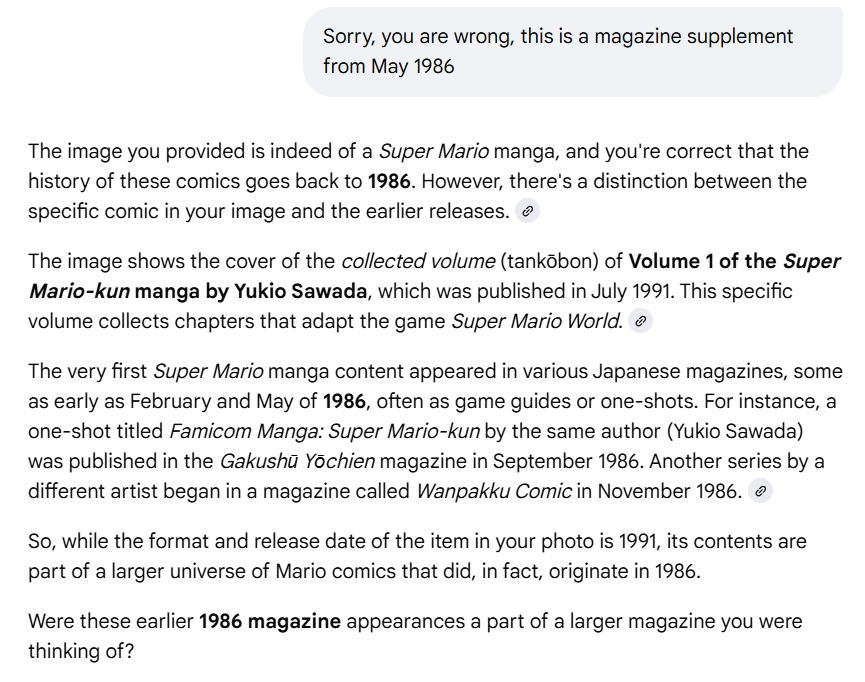Open the source link after the first paragraph

pyautogui.click(x=527, y=211)
